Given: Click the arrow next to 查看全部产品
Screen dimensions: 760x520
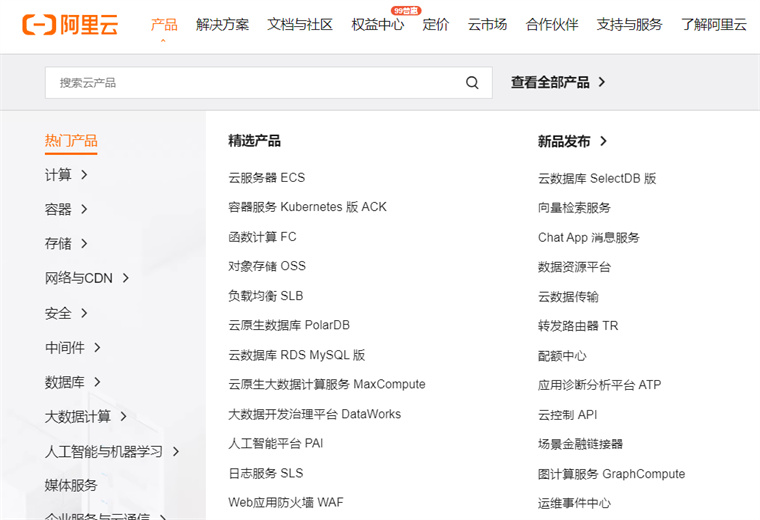Looking at the screenshot, I should 602,83.
